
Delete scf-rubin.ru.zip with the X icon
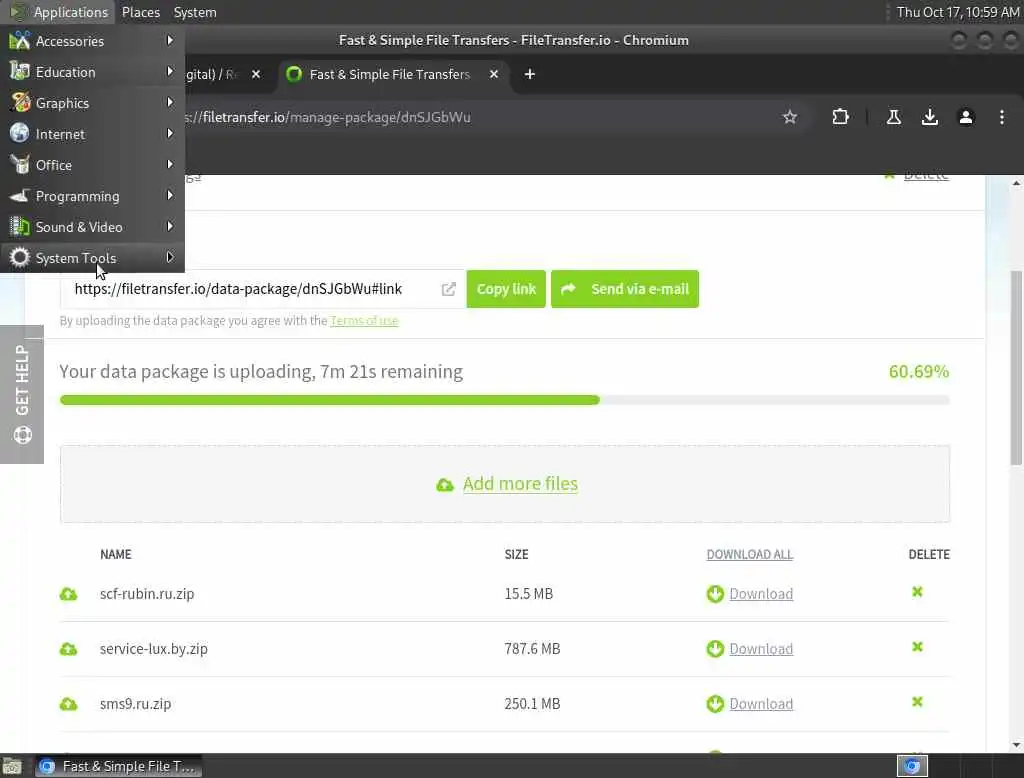point(917,592)
